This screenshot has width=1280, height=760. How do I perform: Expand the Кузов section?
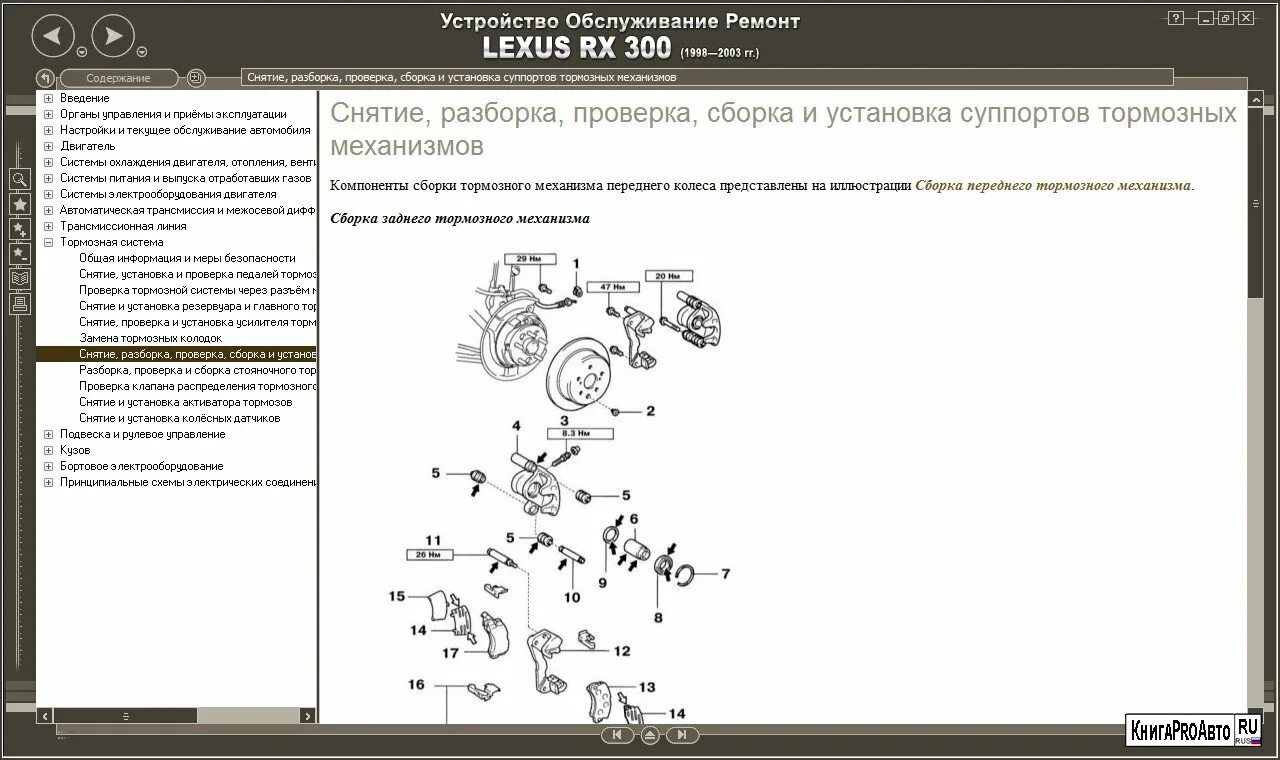48,450
